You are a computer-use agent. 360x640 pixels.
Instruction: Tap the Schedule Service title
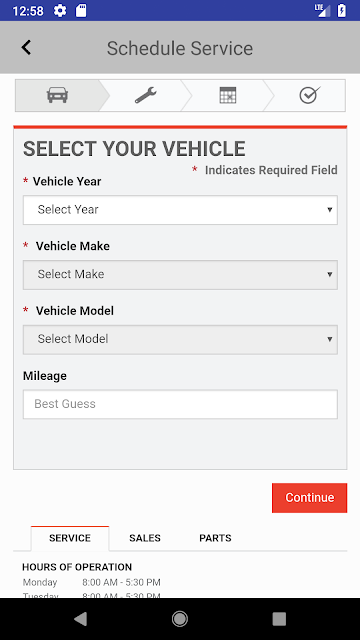click(180, 48)
